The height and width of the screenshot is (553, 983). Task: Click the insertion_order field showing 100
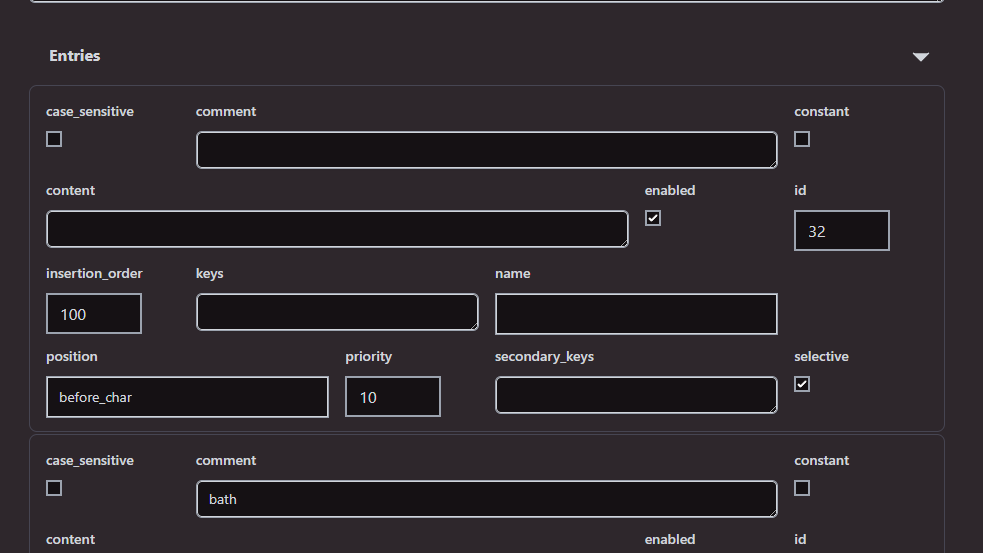coord(94,313)
